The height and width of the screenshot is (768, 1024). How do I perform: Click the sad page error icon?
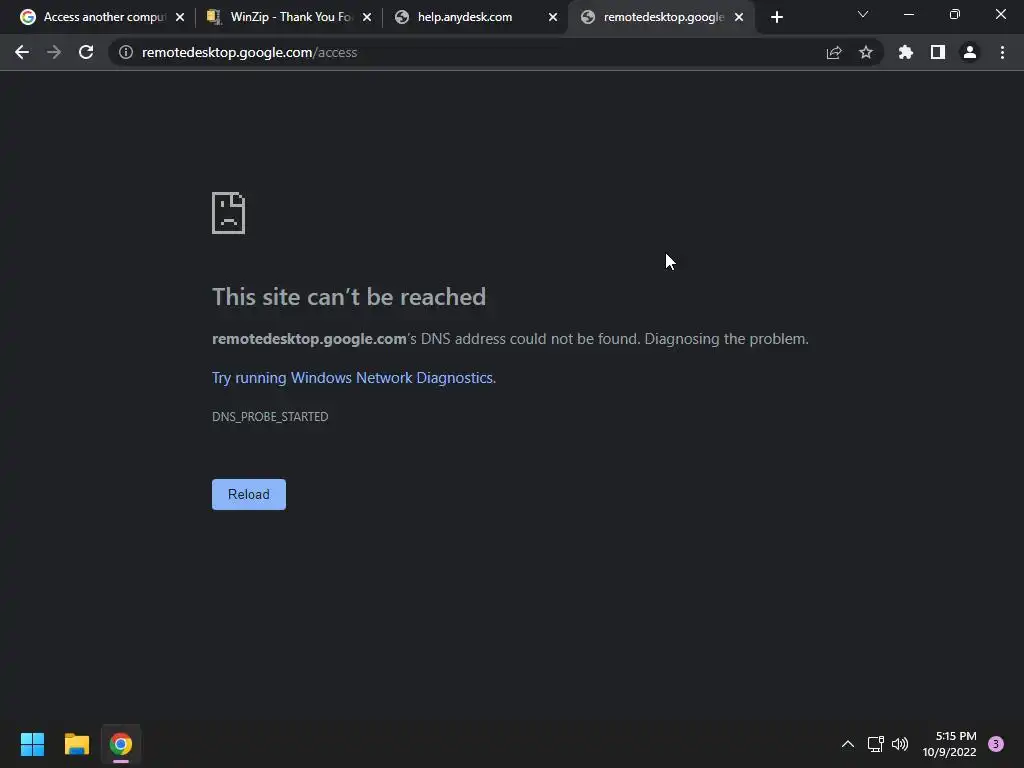pyautogui.click(x=229, y=213)
